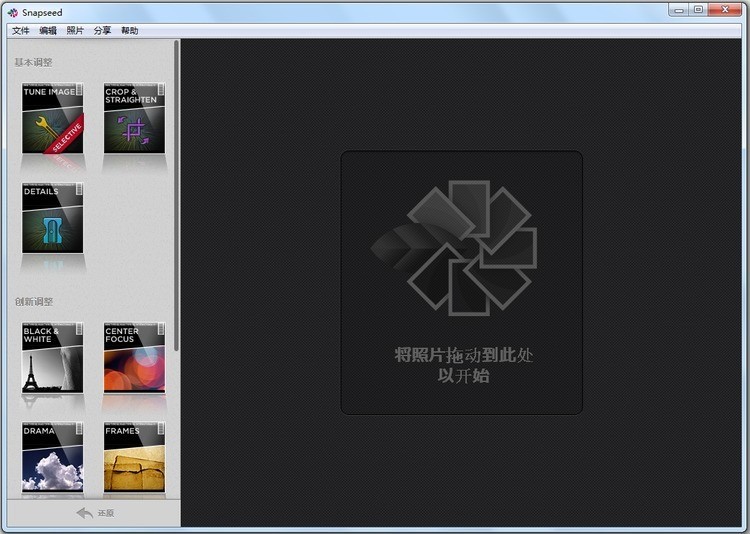Open the 文件 (File) menu
The height and width of the screenshot is (534, 750).
(20, 31)
